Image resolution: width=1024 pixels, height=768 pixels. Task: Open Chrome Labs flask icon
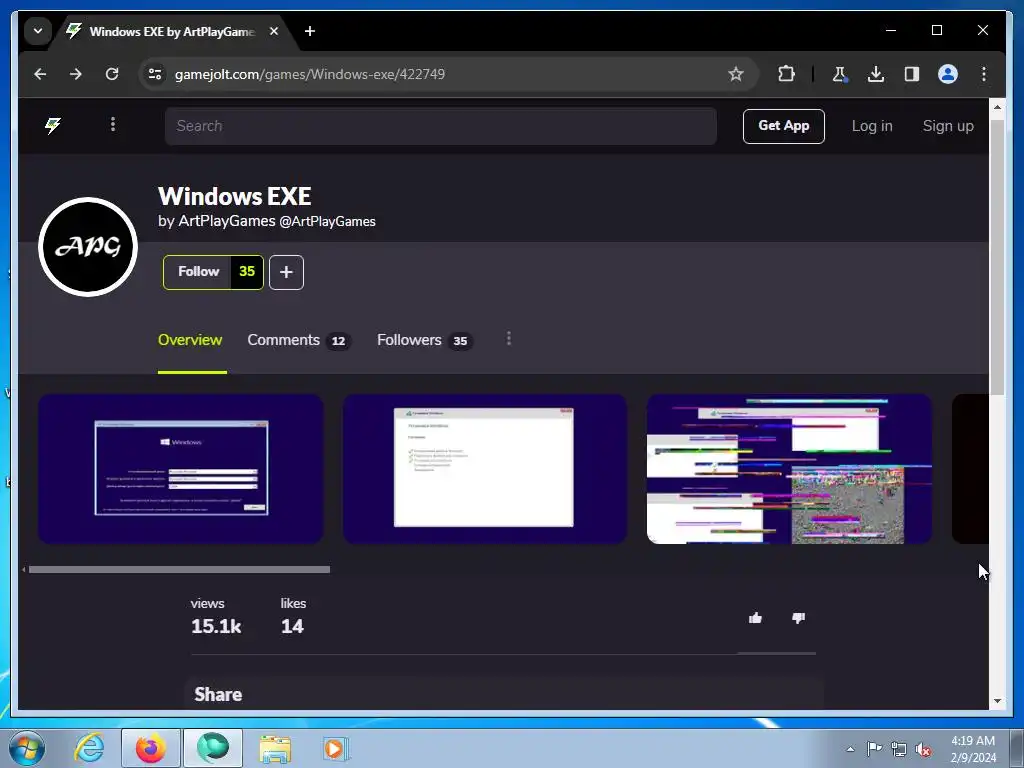840,74
